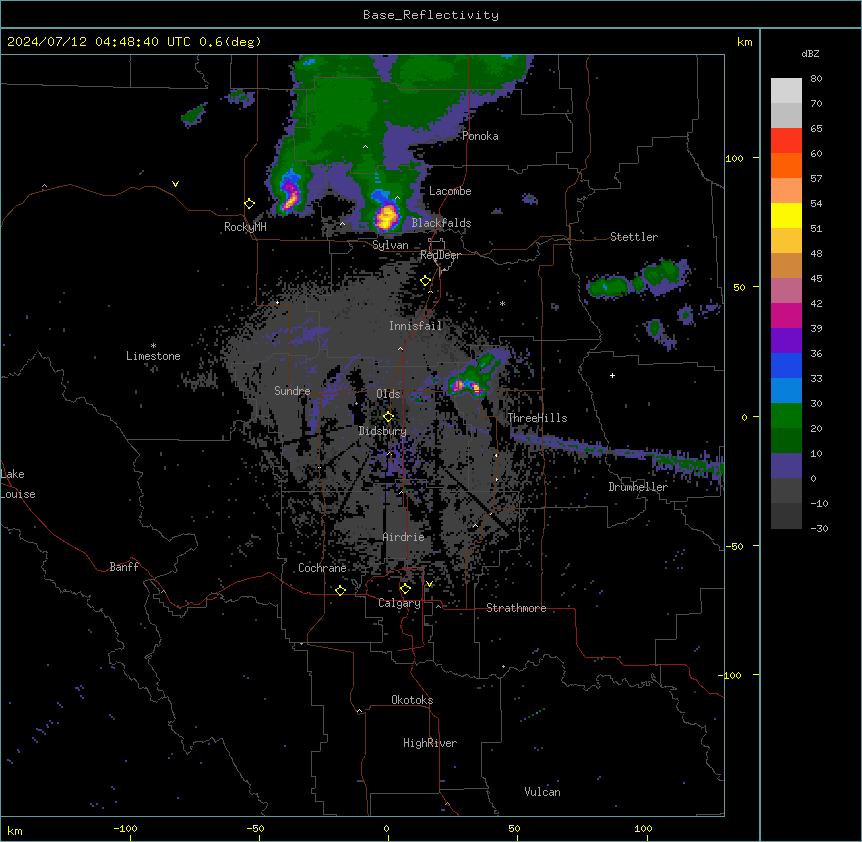Click the Lacombe city label
The image size is (862, 842).
point(450,191)
